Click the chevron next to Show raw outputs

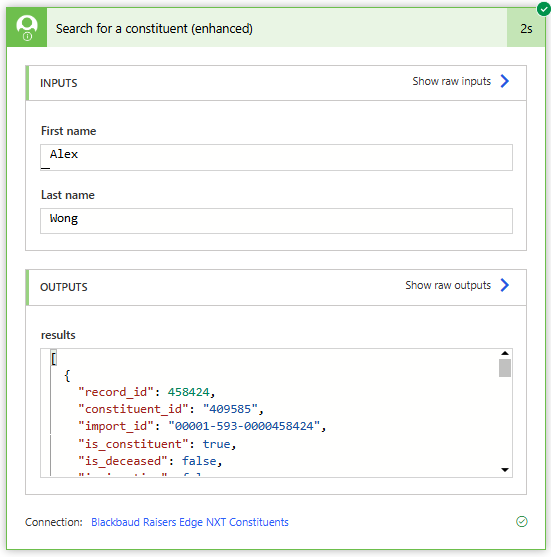coord(504,285)
